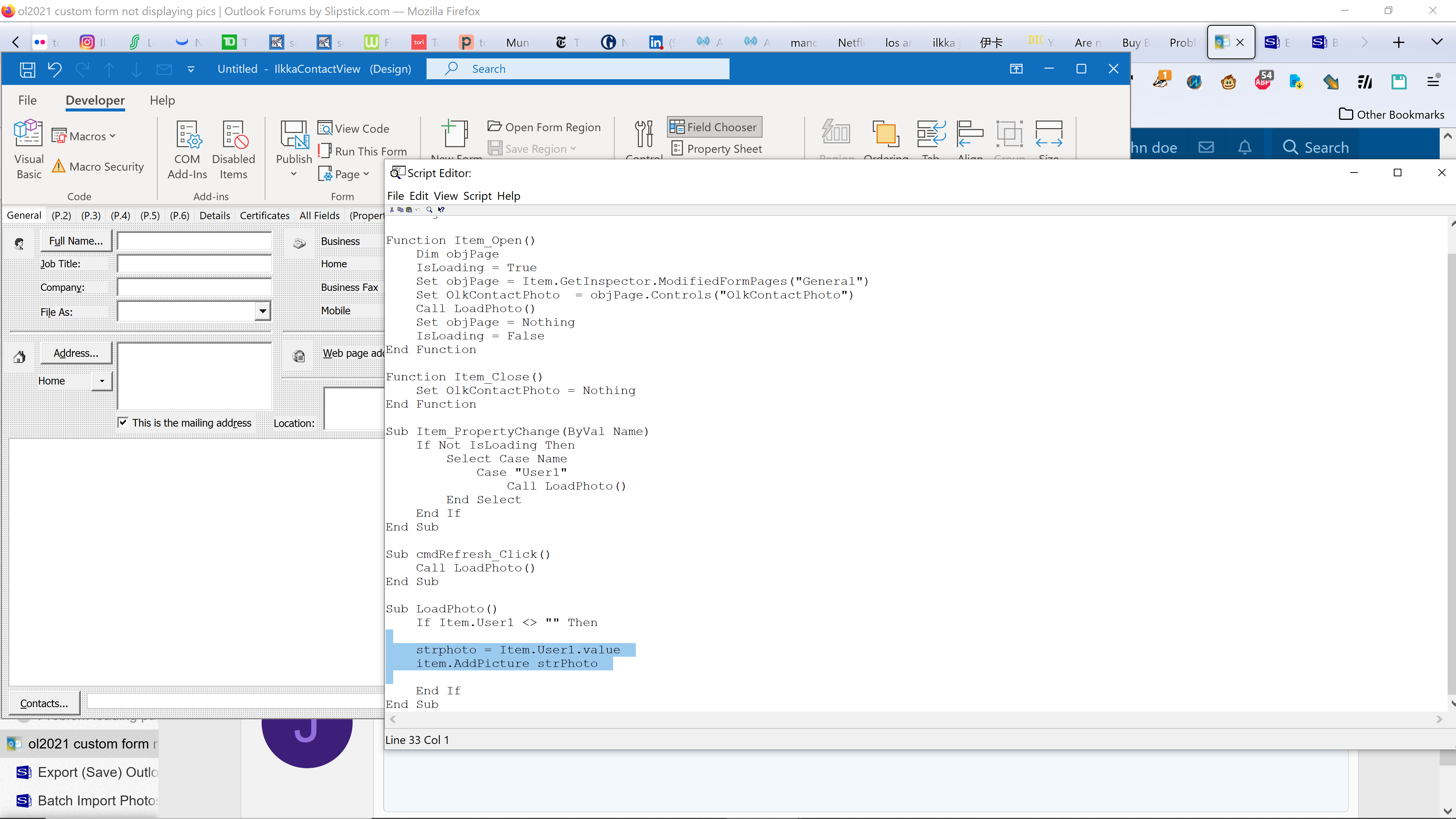Click View Code in Form group
Image resolution: width=1456 pixels, height=819 pixels.
pos(354,128)
